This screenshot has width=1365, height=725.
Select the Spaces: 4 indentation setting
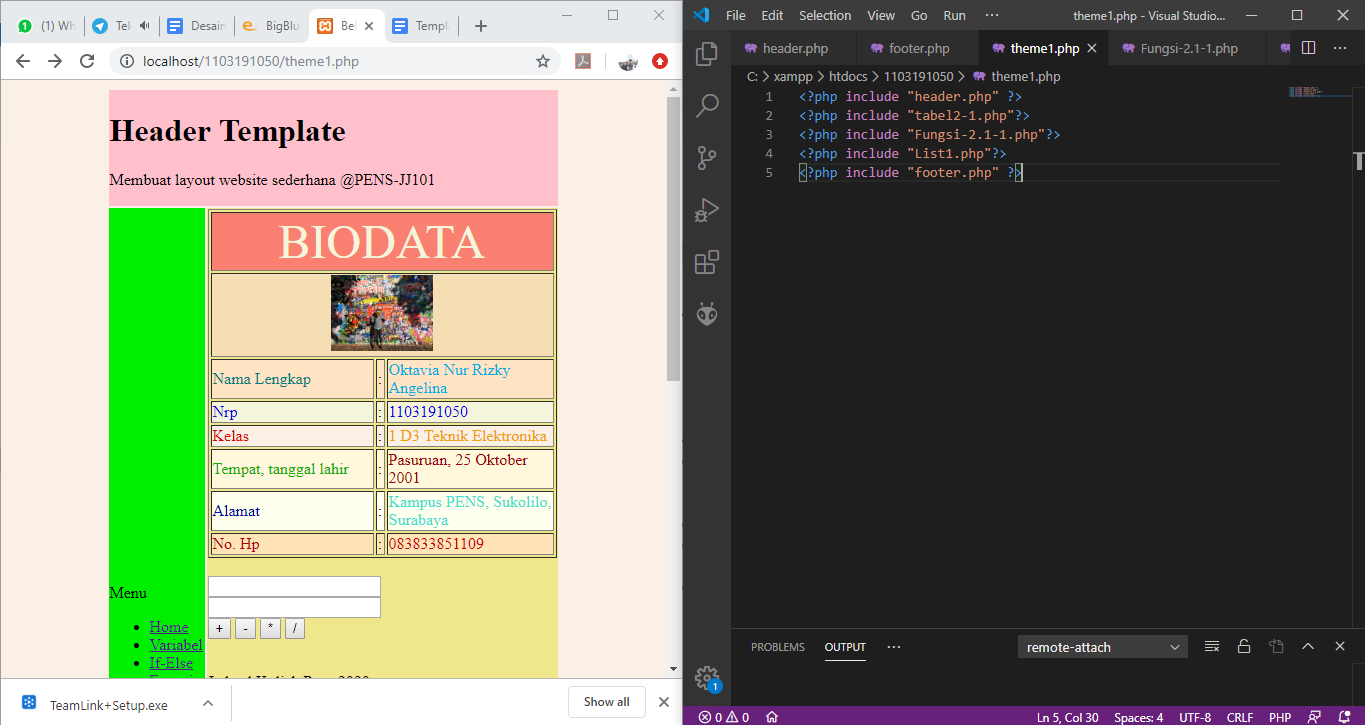[1139, 717]
